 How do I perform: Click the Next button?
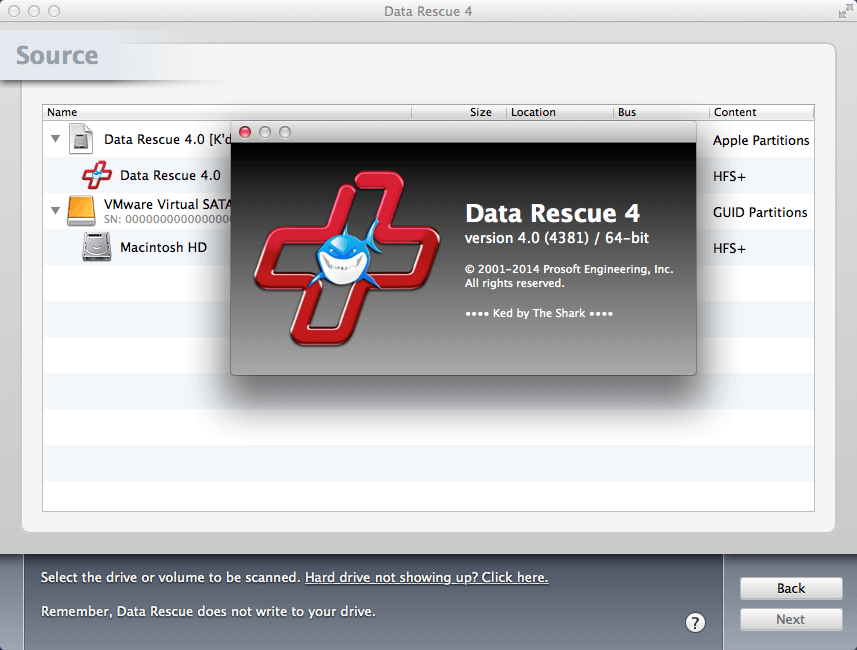pyautogui.click(x=791, y=619)
